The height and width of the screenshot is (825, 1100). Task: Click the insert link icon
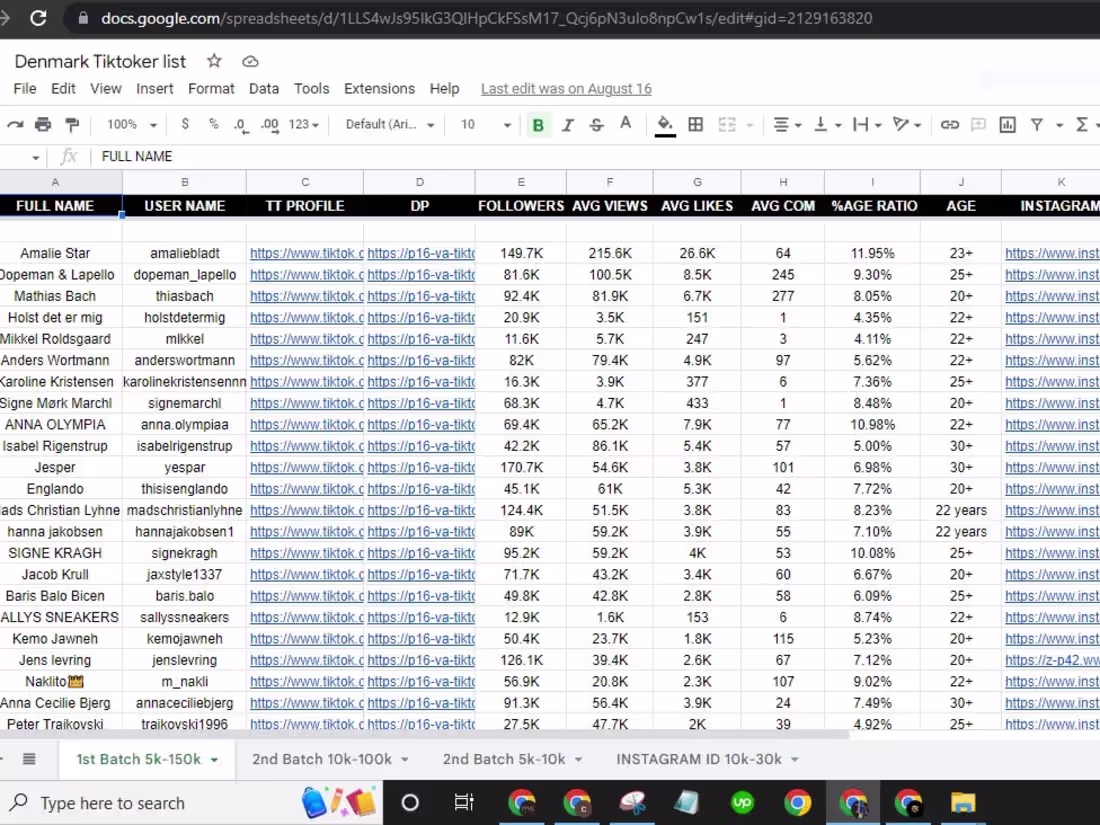[949, 125]
